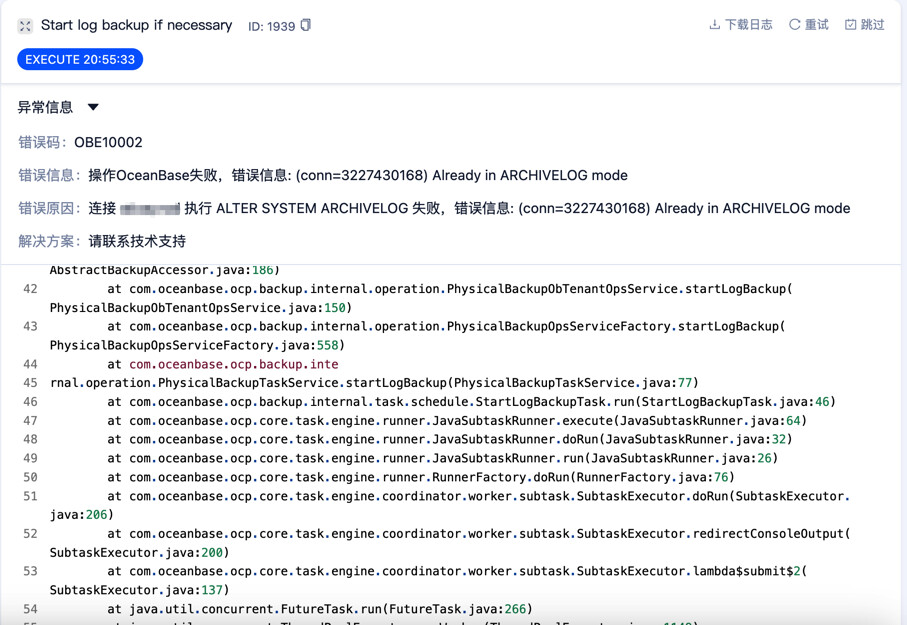Click the download icon before 下载日志
This screenshot has height=625, width=907.
click(715, 25)
